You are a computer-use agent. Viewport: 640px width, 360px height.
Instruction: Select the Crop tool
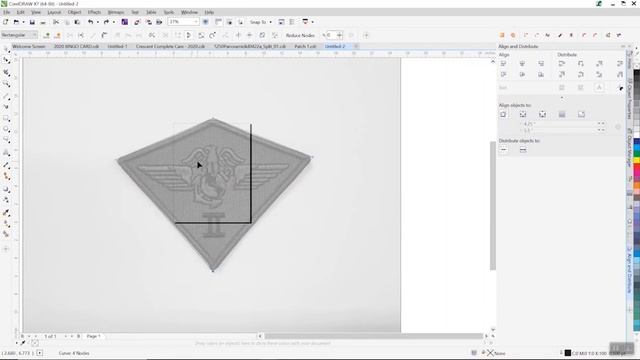click(6, 73)
